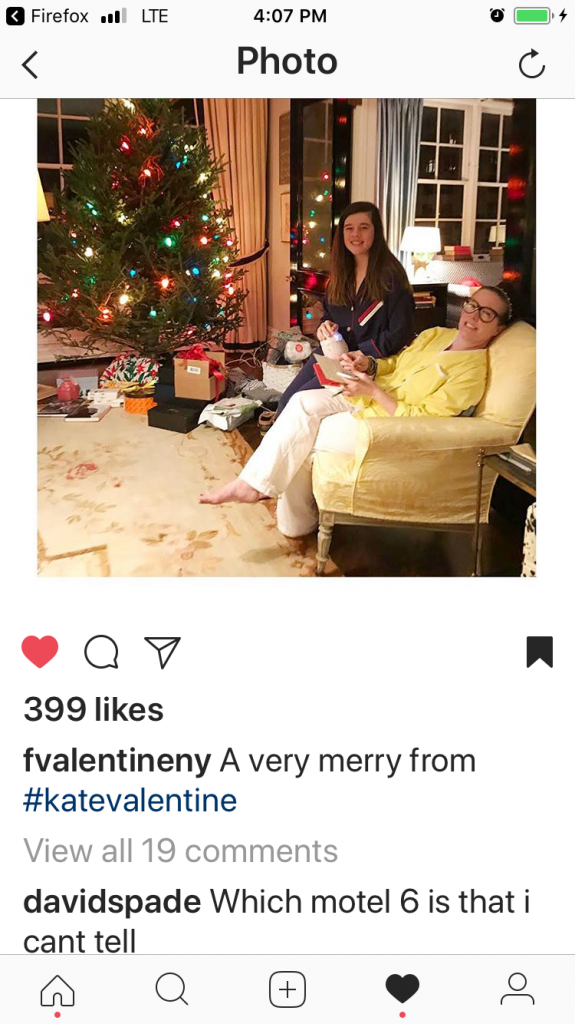This screenshot has height=1024, width=575.
Task: Tap the back arrow icon
Action: [30, 65]
